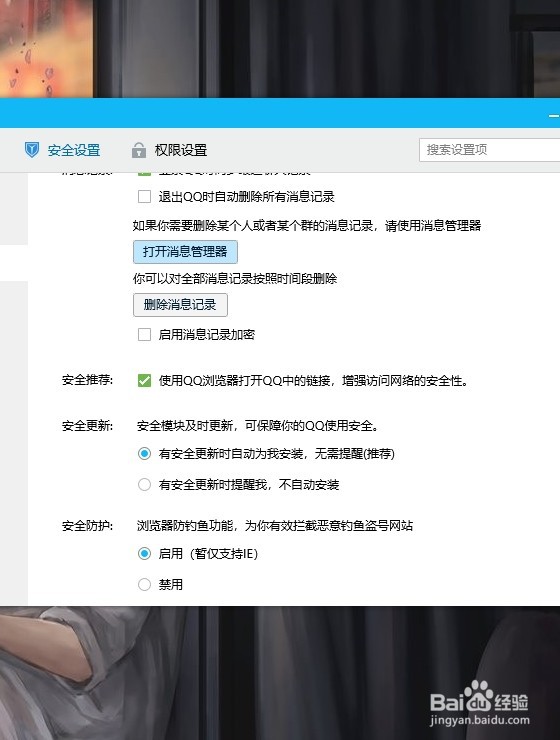Viewport: 560px width, 740px height.
Task: Click the 安全推荐: section label
Action: tap(87, 380)
